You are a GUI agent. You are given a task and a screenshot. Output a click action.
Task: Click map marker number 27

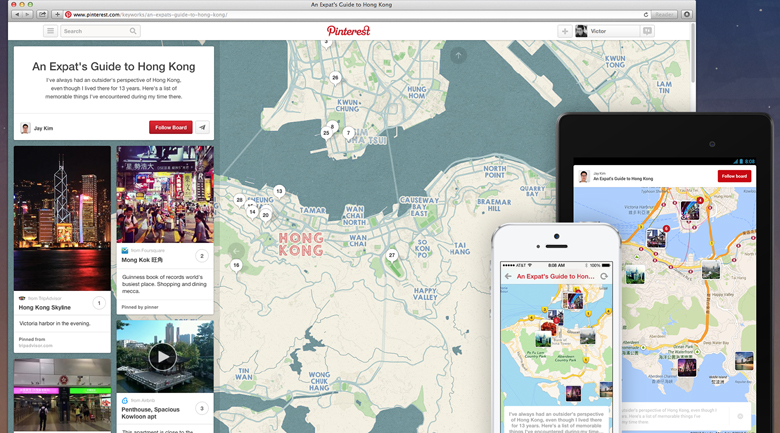pos(392,255)
